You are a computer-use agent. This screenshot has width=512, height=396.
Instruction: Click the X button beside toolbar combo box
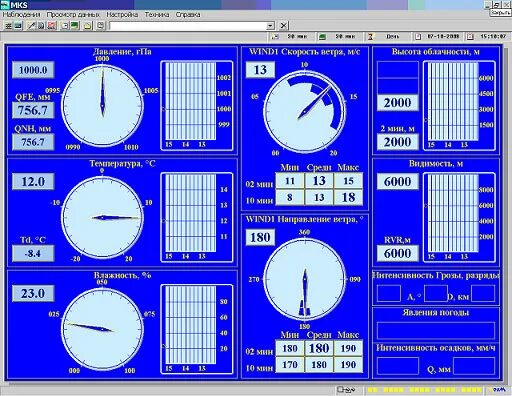pyautogui.click(x=283, y=25)
